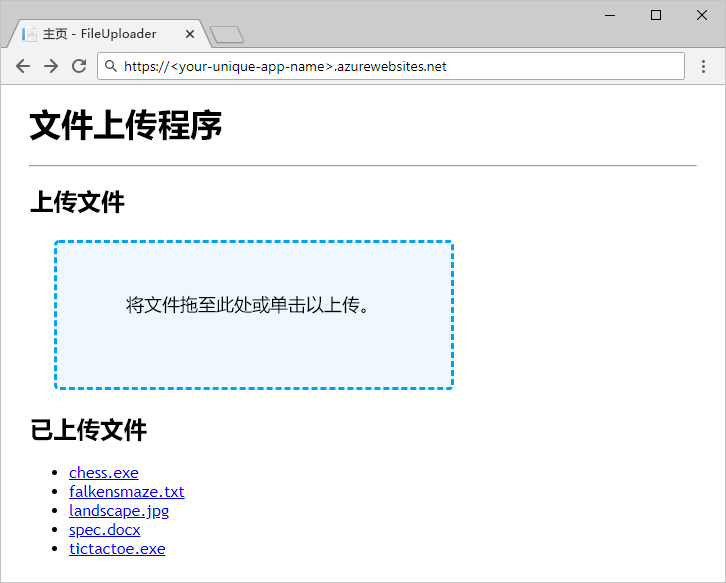Click the 上传文件 section heading

77,202
